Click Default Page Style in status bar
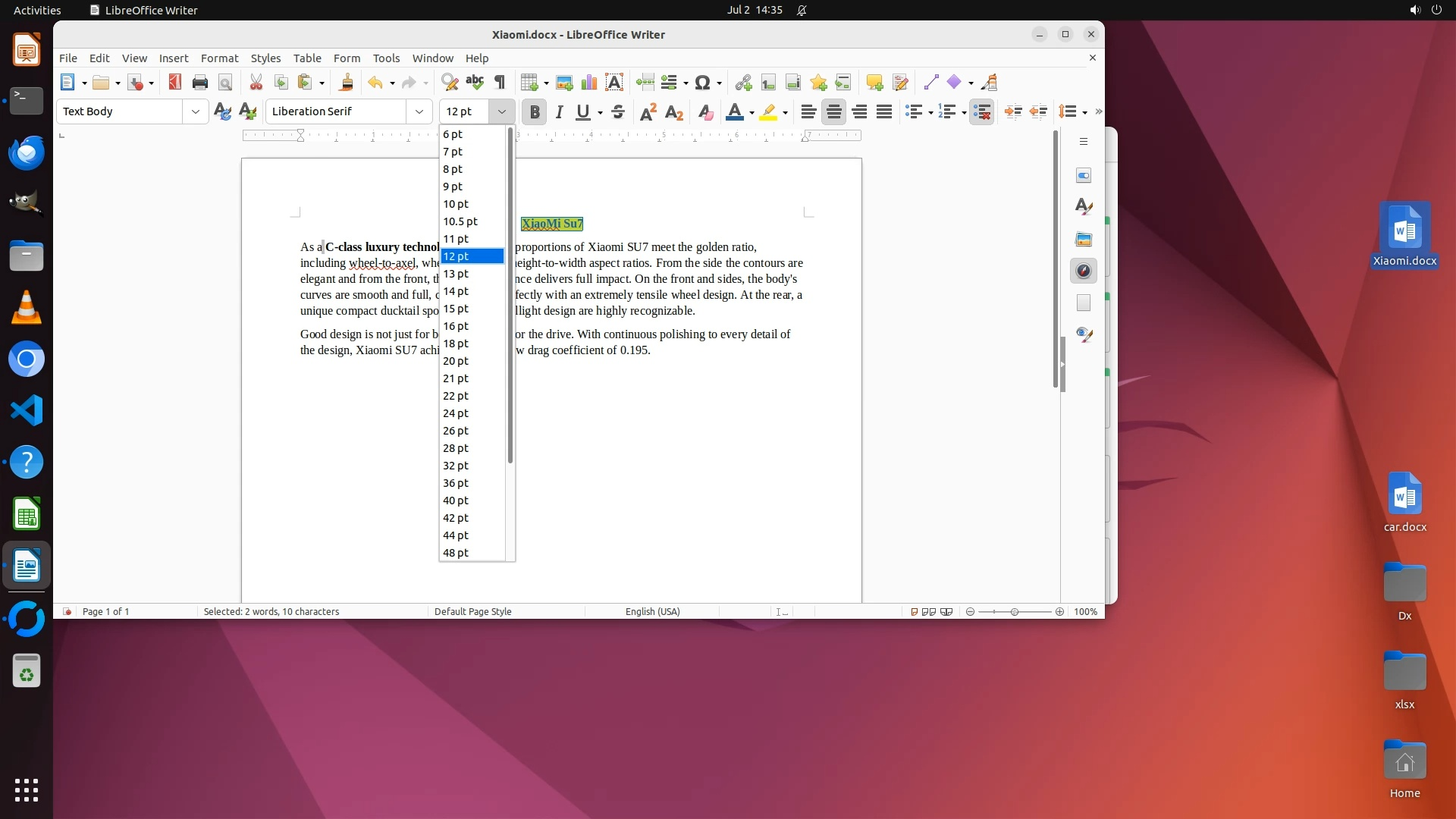 pos(472,612)
